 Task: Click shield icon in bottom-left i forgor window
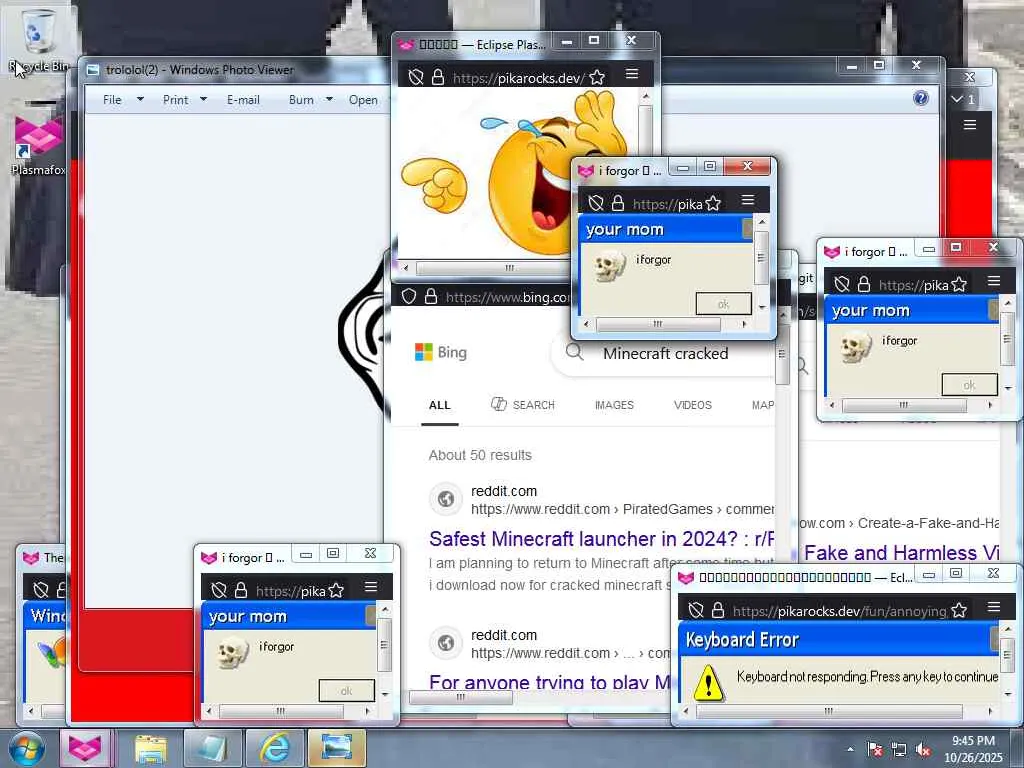click(x=219, y=590)
